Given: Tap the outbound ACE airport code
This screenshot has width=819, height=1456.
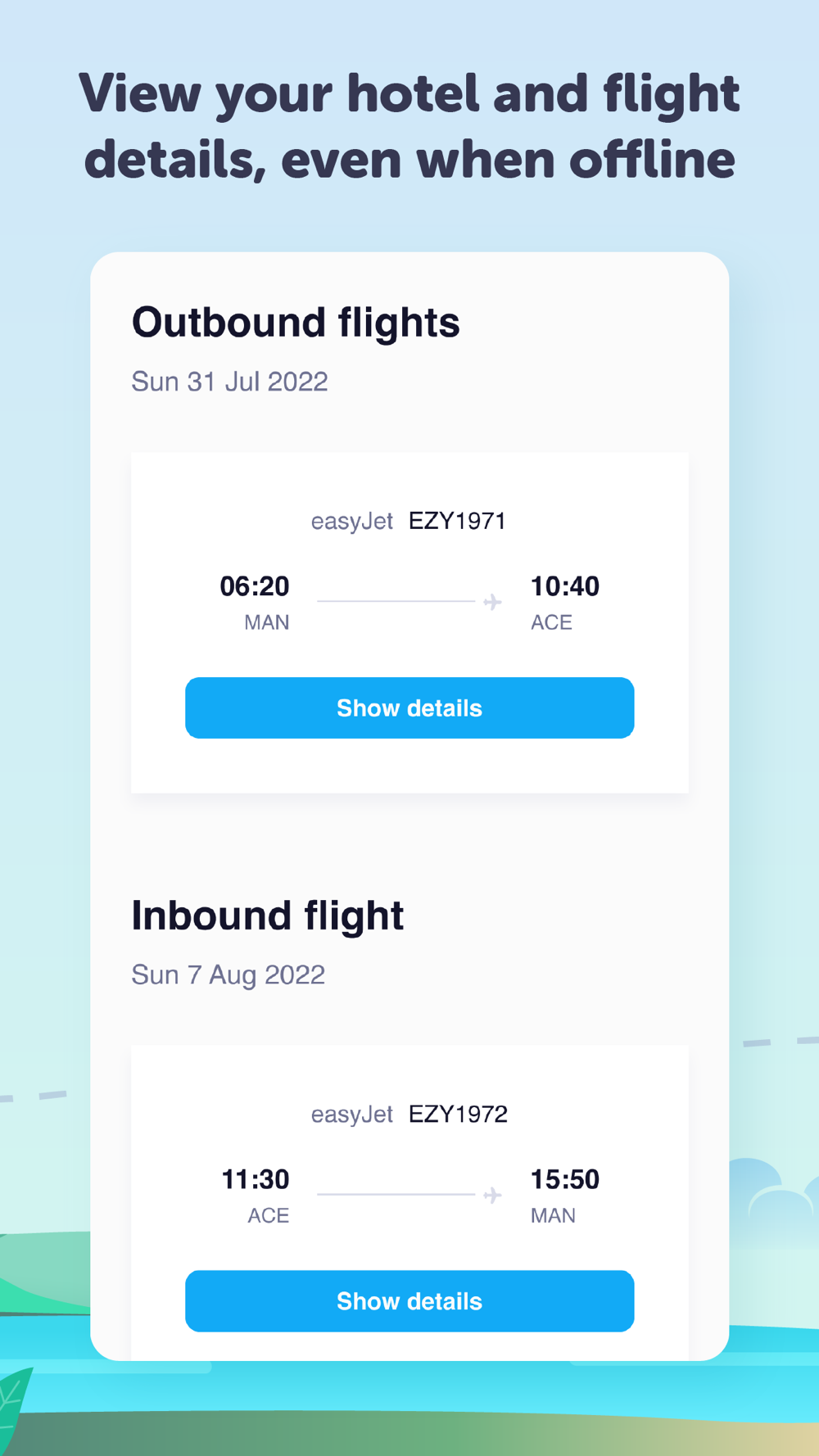Looking at the screenshot, I should 551,622.
